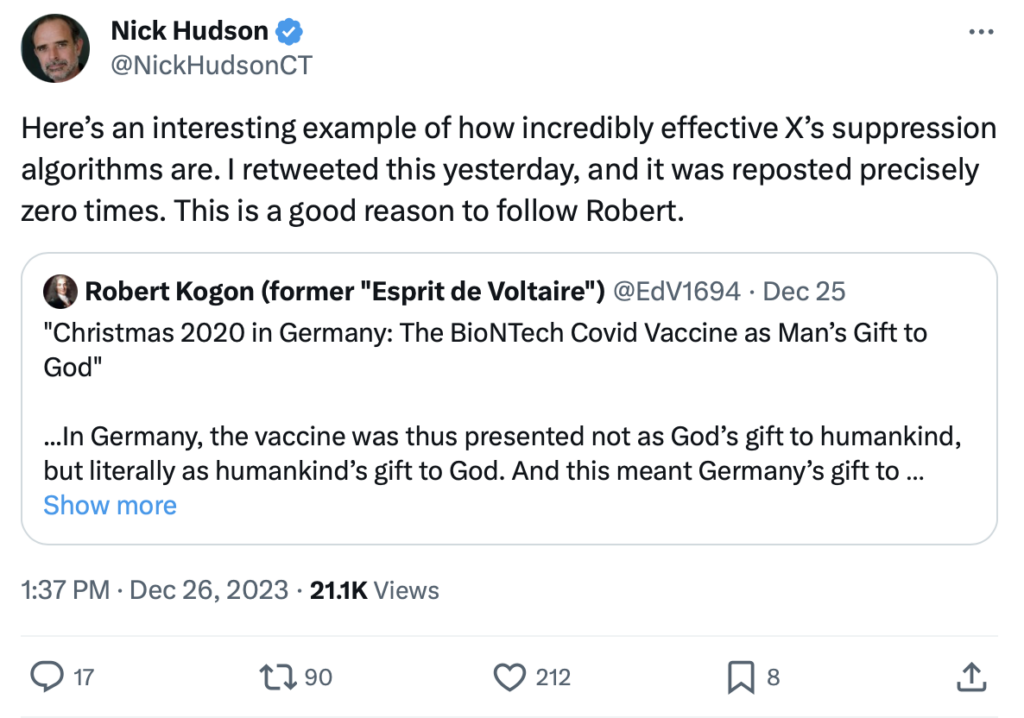Open the @NickHudsonCT handle link
This screenshot has width=1024, height=718.
click(x=211, y=65)
